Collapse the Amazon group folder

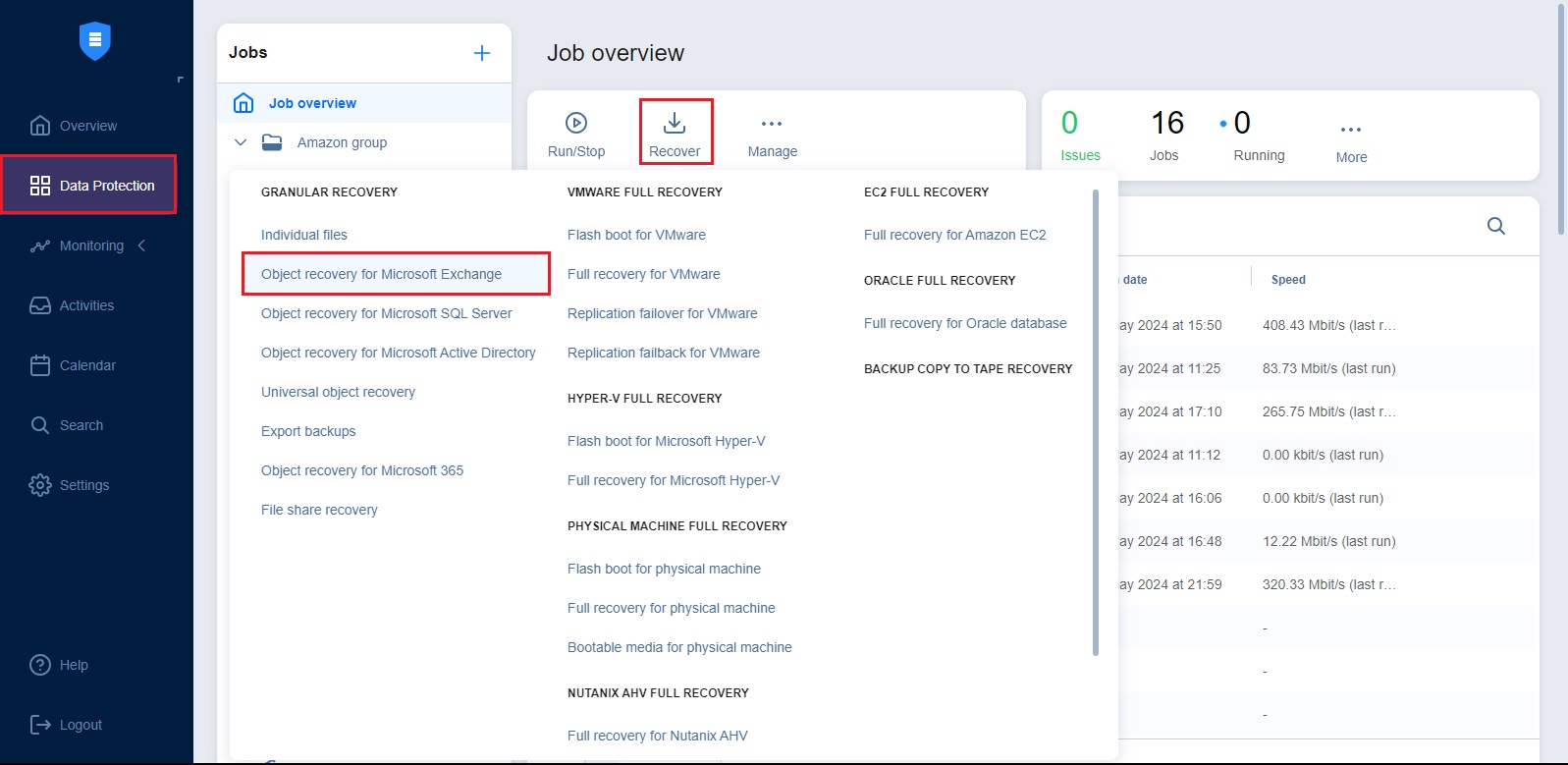[x=241, y=142]
